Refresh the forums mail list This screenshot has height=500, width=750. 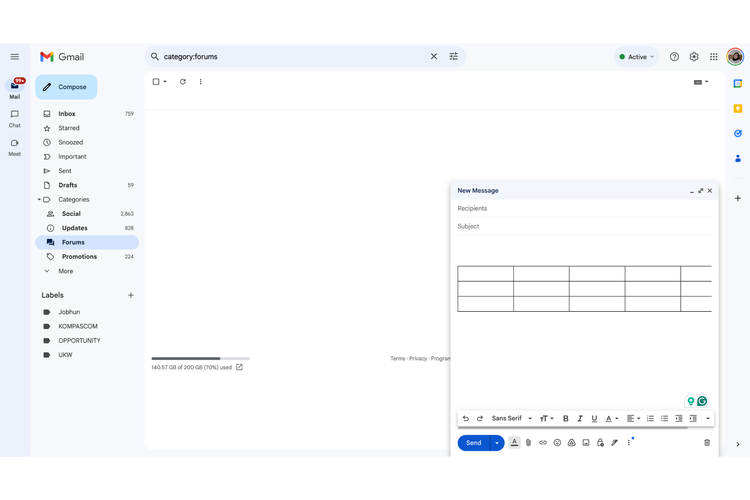pos(182,82)
